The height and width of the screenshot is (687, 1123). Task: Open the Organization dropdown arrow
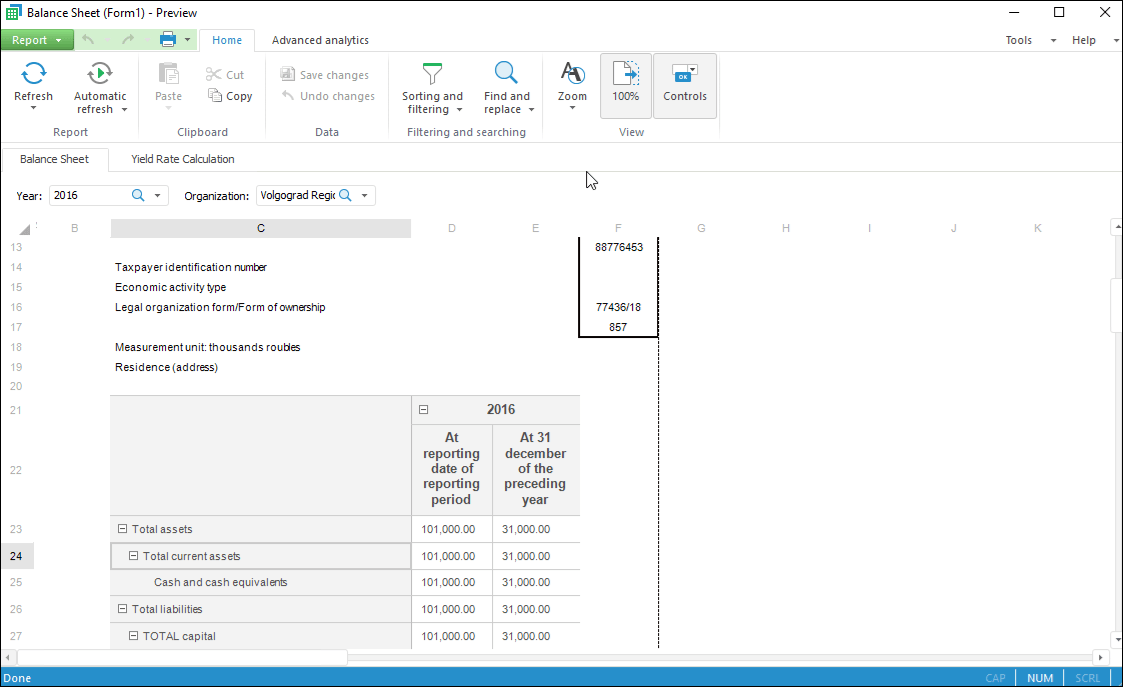(364, 196)
